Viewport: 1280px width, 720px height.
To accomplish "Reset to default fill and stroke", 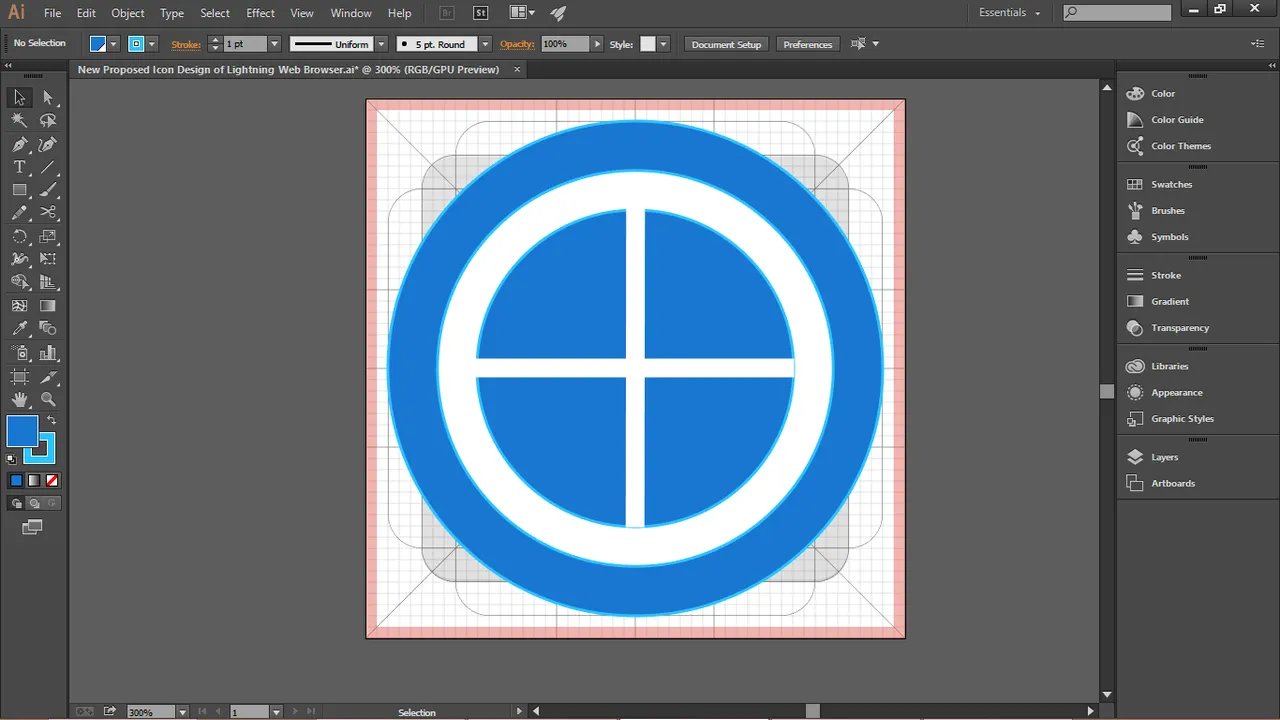I will tap(12, 459).
